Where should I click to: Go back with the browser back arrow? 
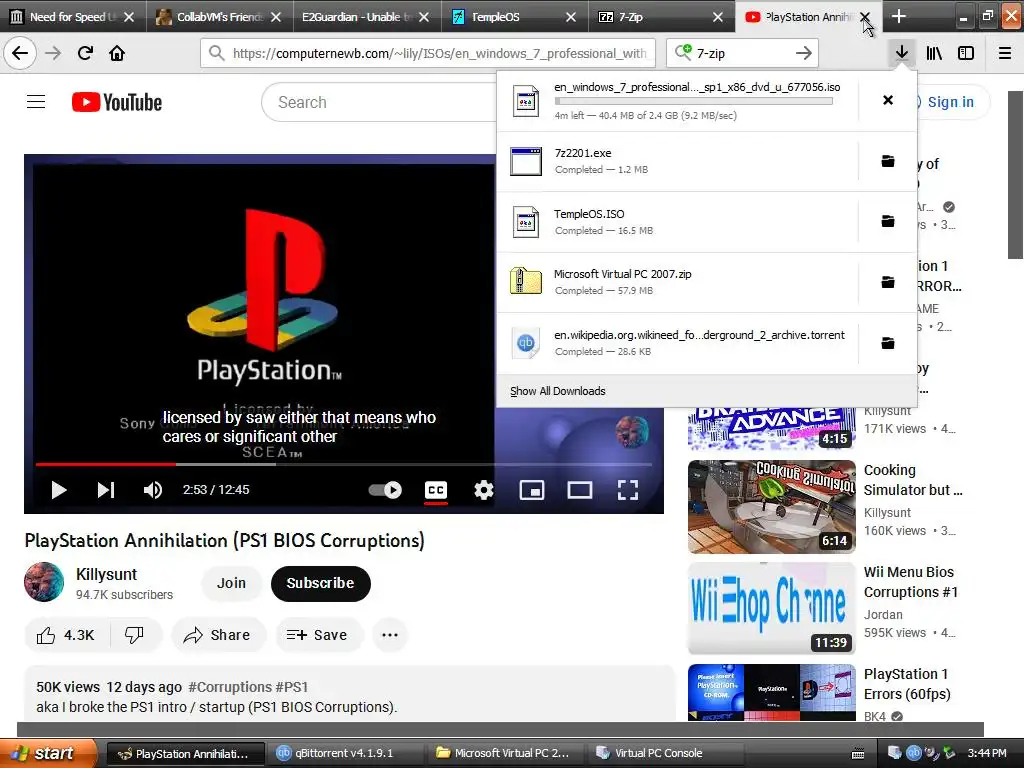pos(20,53)
